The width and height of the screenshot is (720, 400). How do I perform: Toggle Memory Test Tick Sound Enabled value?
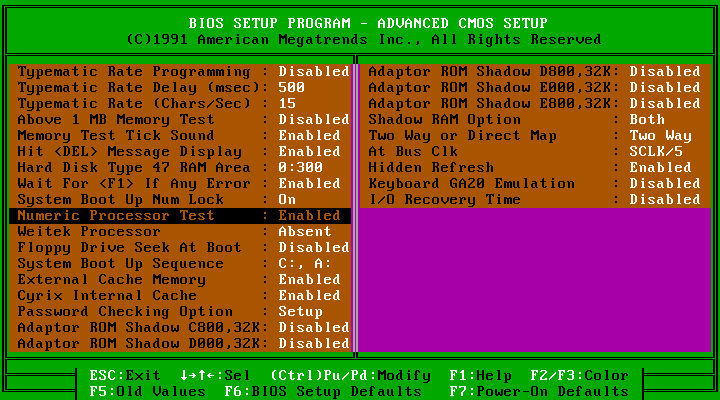[309, 136]
